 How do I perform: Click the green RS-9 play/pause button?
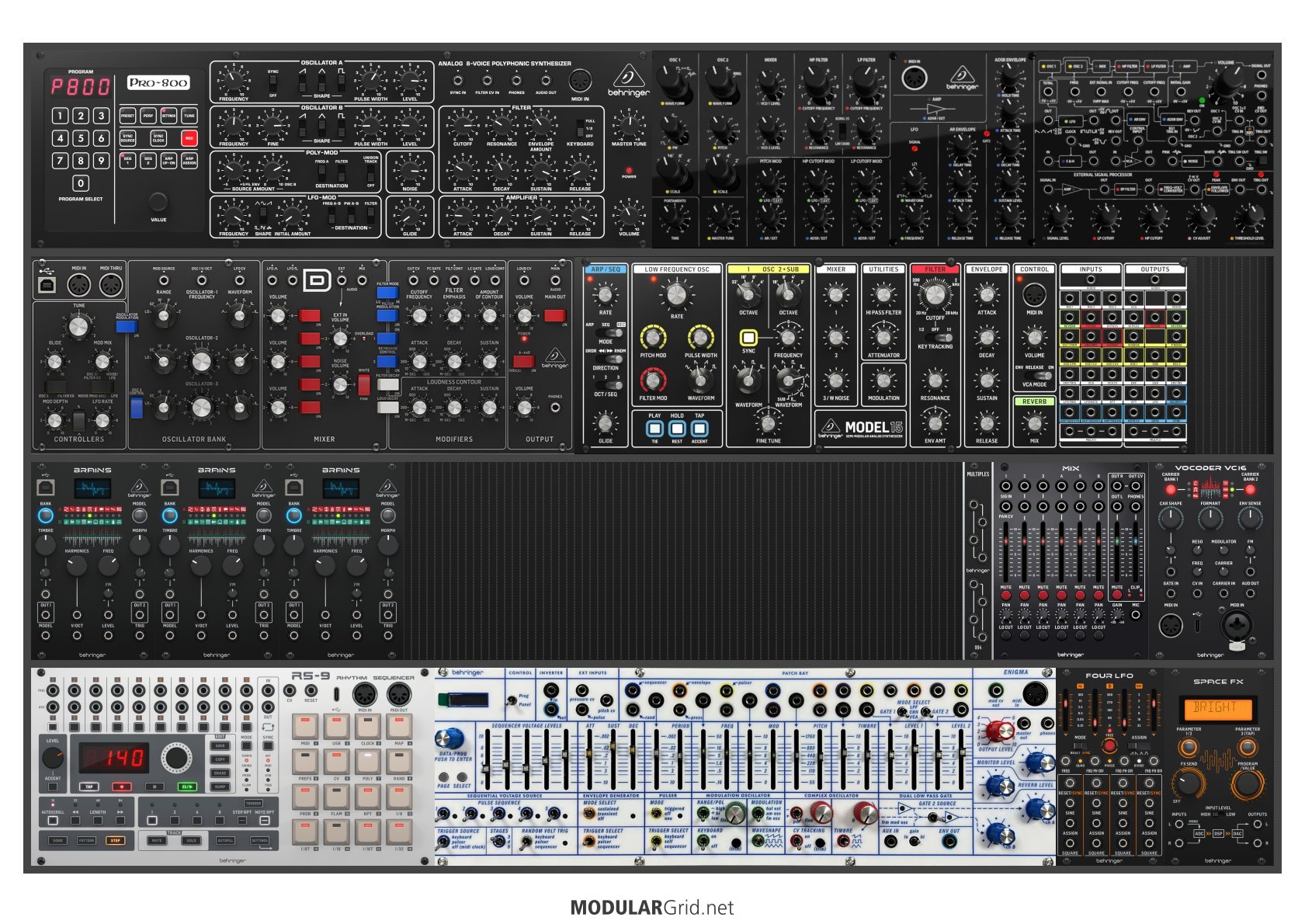pos(187,787)
